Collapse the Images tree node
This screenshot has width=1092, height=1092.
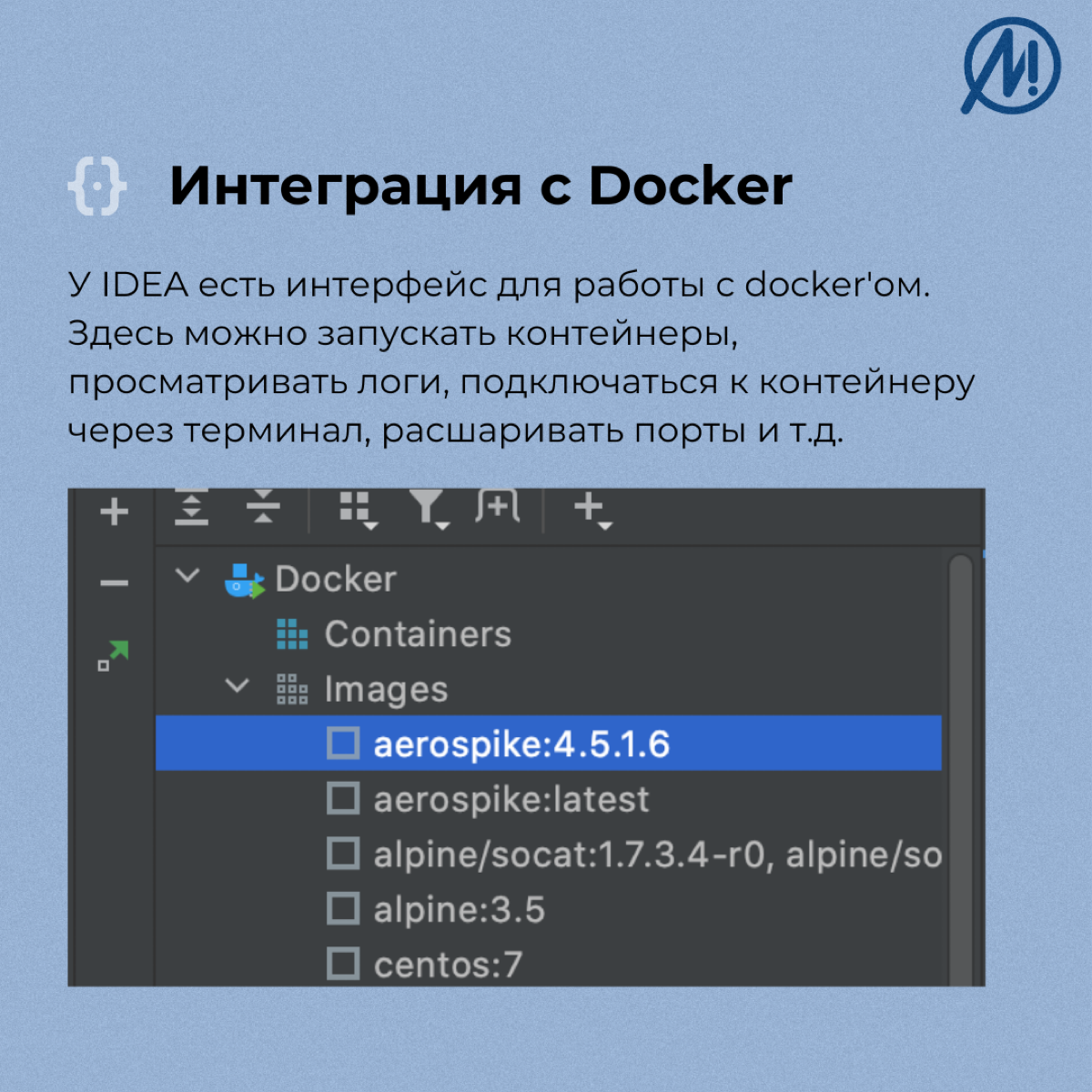click(x=237, y=686)
